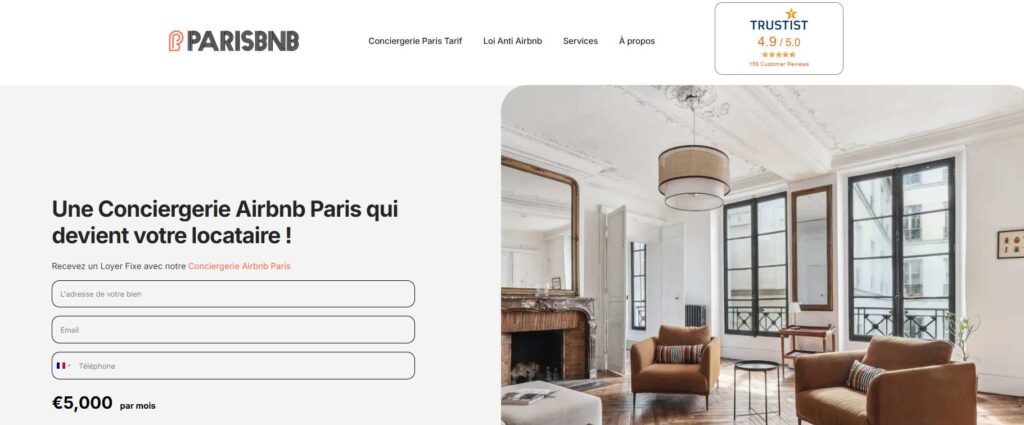The width and height of the screenshot is (1024, 425).
Task: Click the five-star row in the Trustist widget
Action: pyautogui.click(x=778, y=55)
